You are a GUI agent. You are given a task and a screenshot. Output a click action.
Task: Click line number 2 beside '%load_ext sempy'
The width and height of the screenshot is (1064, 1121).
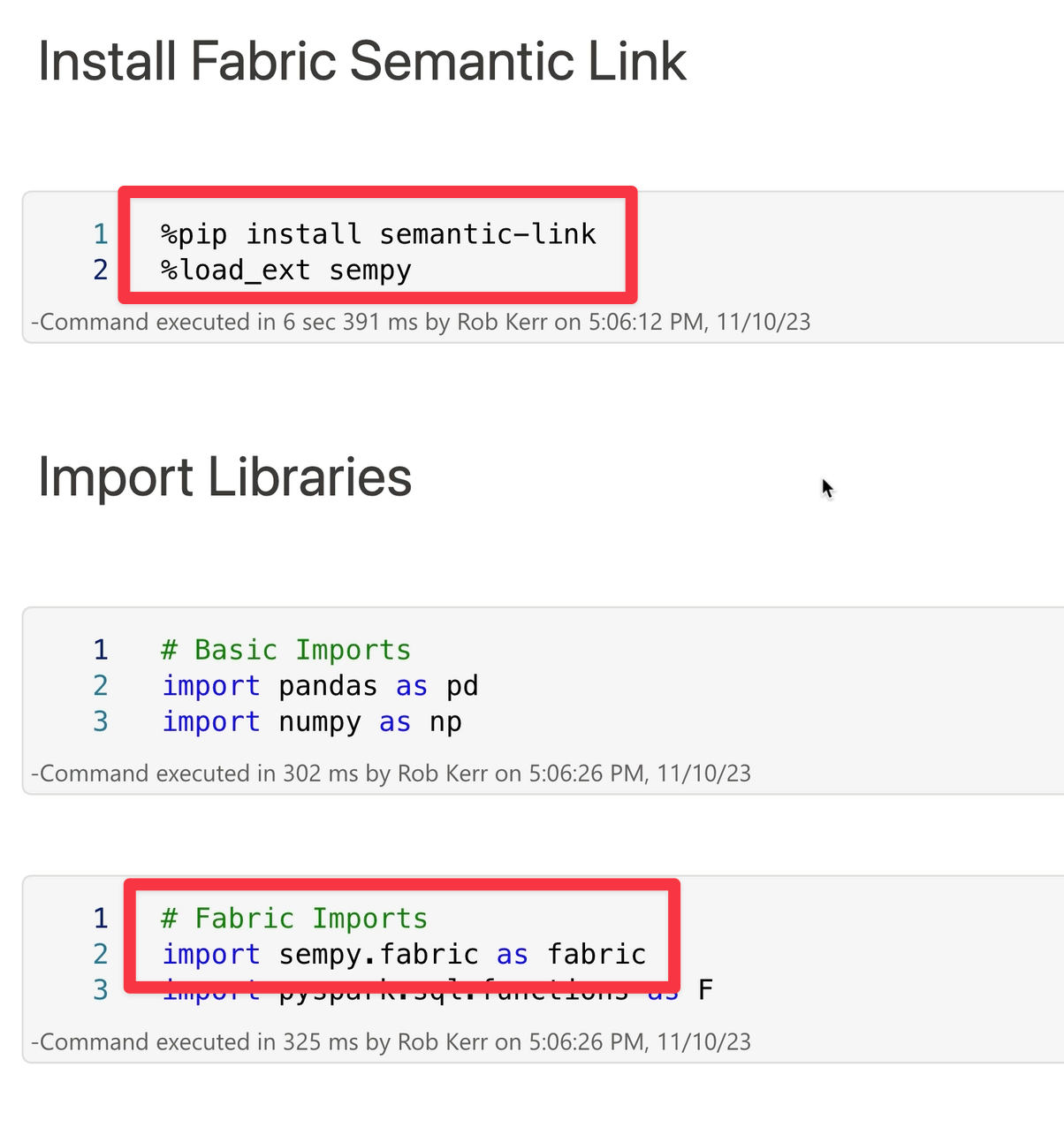click(x=101, y=270)
